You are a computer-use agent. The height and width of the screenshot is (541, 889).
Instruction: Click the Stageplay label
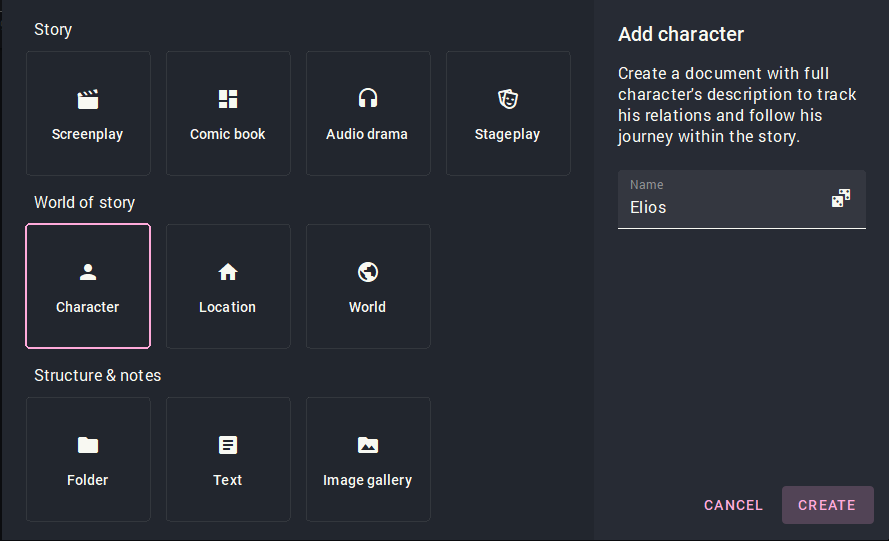(507, 134)
